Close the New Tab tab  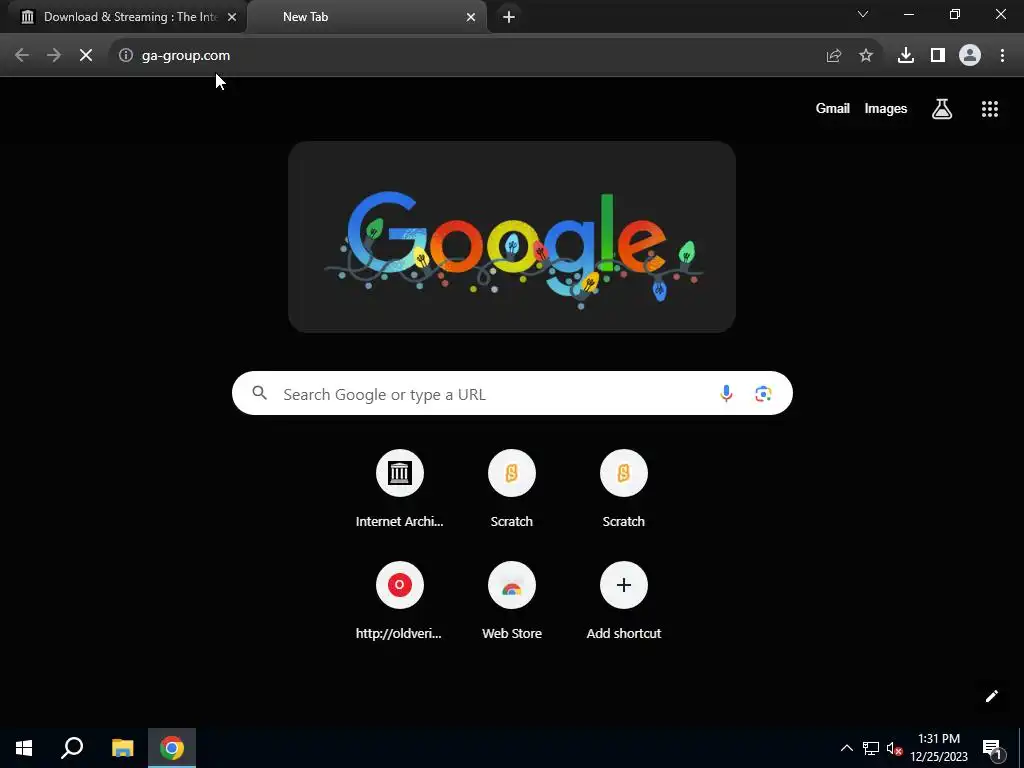[x=471, y=17]
